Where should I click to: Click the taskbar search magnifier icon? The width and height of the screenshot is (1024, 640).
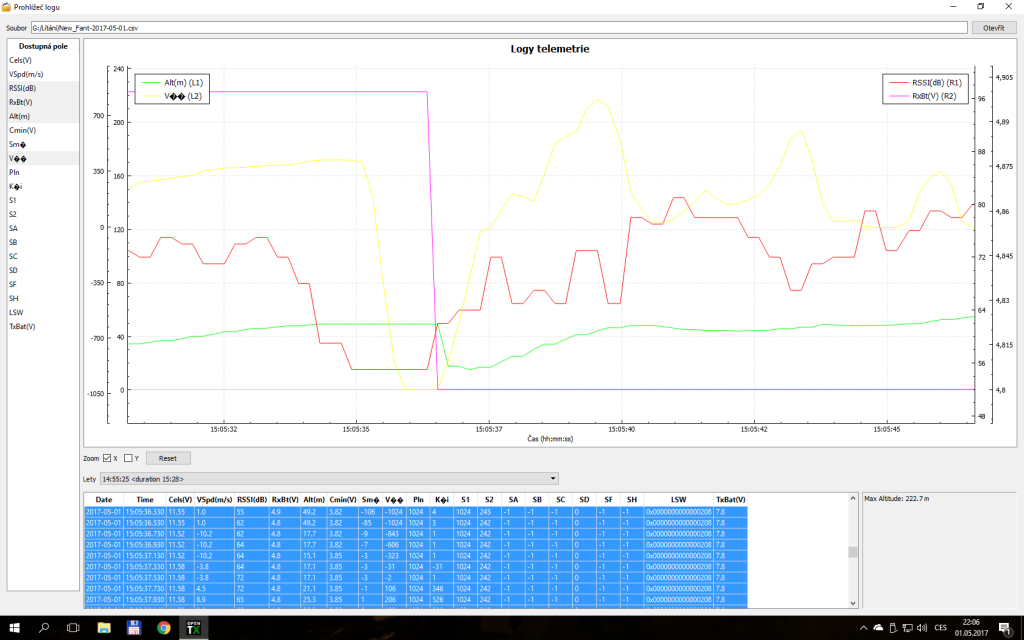tap(43, 628)
